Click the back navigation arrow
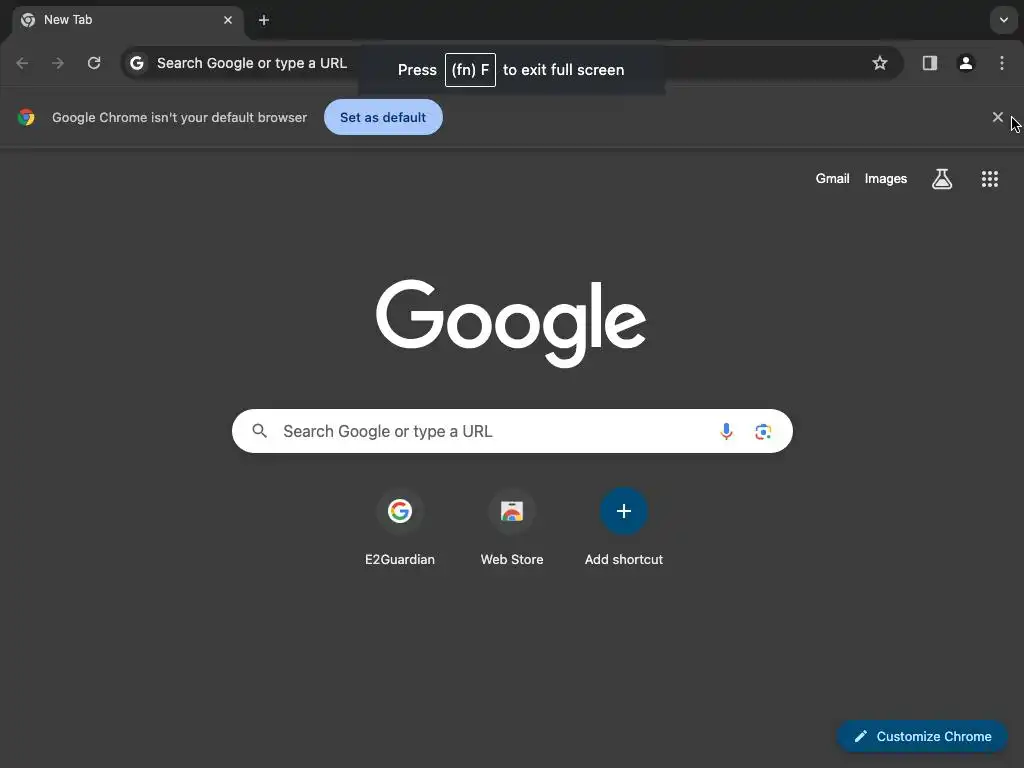Screen dimensions: 1024x768 point(22,63)
